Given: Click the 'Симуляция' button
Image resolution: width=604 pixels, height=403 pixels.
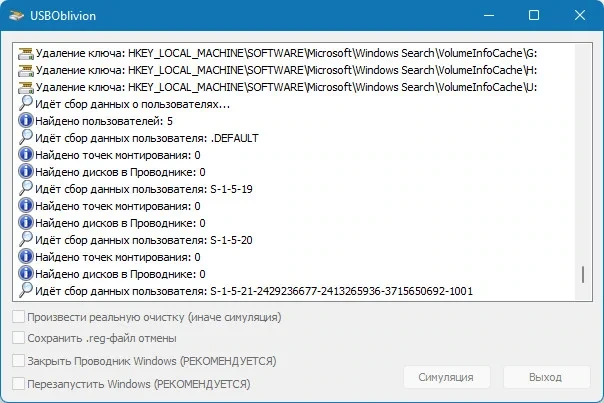Looking at the screenshot, I should pyautogui.click(x=446, y=377).
